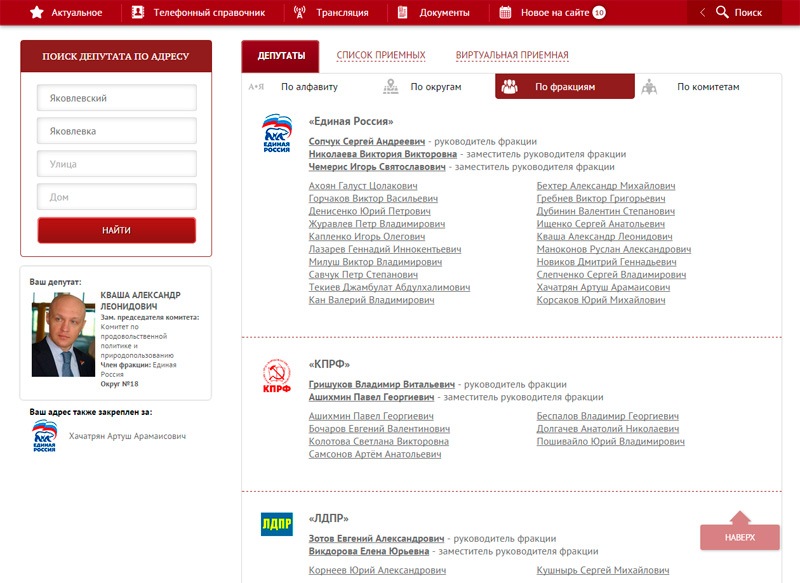Click the КПРФ hammer and sickle logo
Screen dimensions: 800x583
tap(277, 376)
